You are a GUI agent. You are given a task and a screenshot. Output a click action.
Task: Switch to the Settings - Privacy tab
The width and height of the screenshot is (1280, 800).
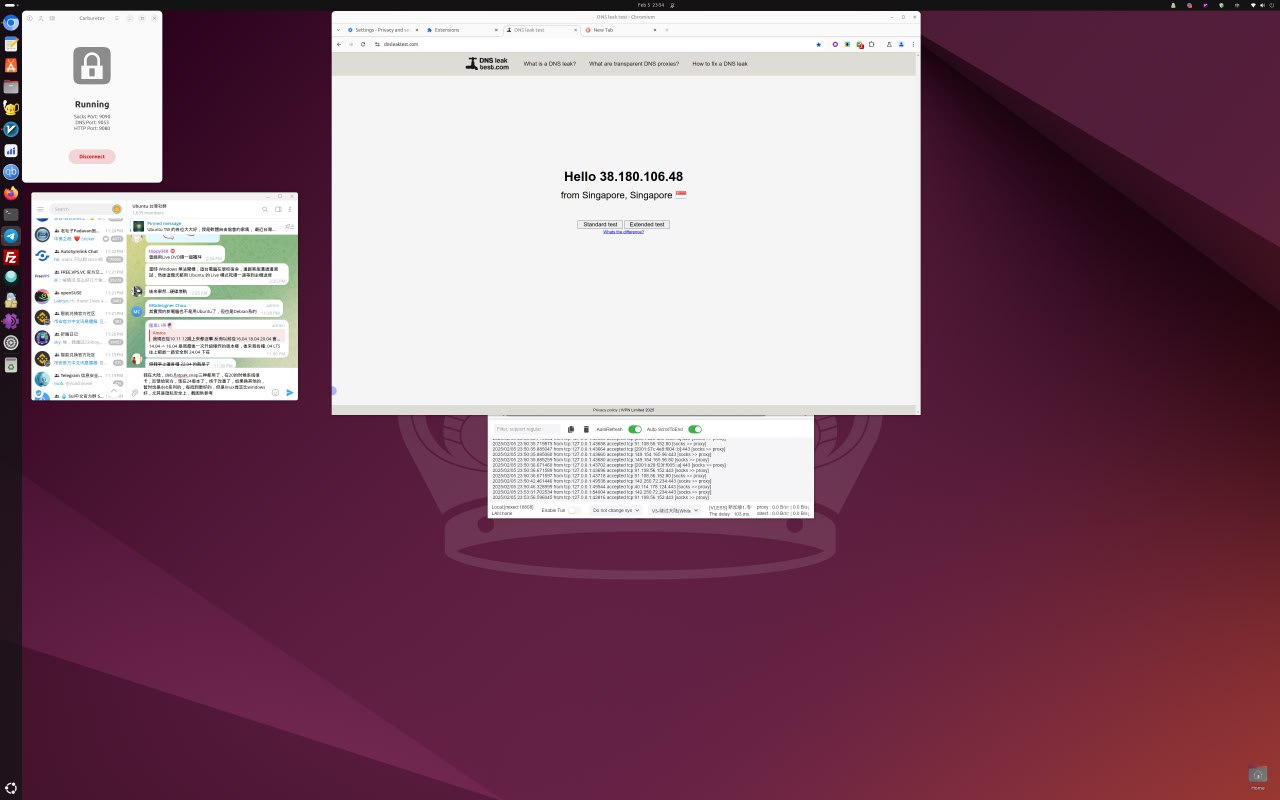[x=382, y=30]
